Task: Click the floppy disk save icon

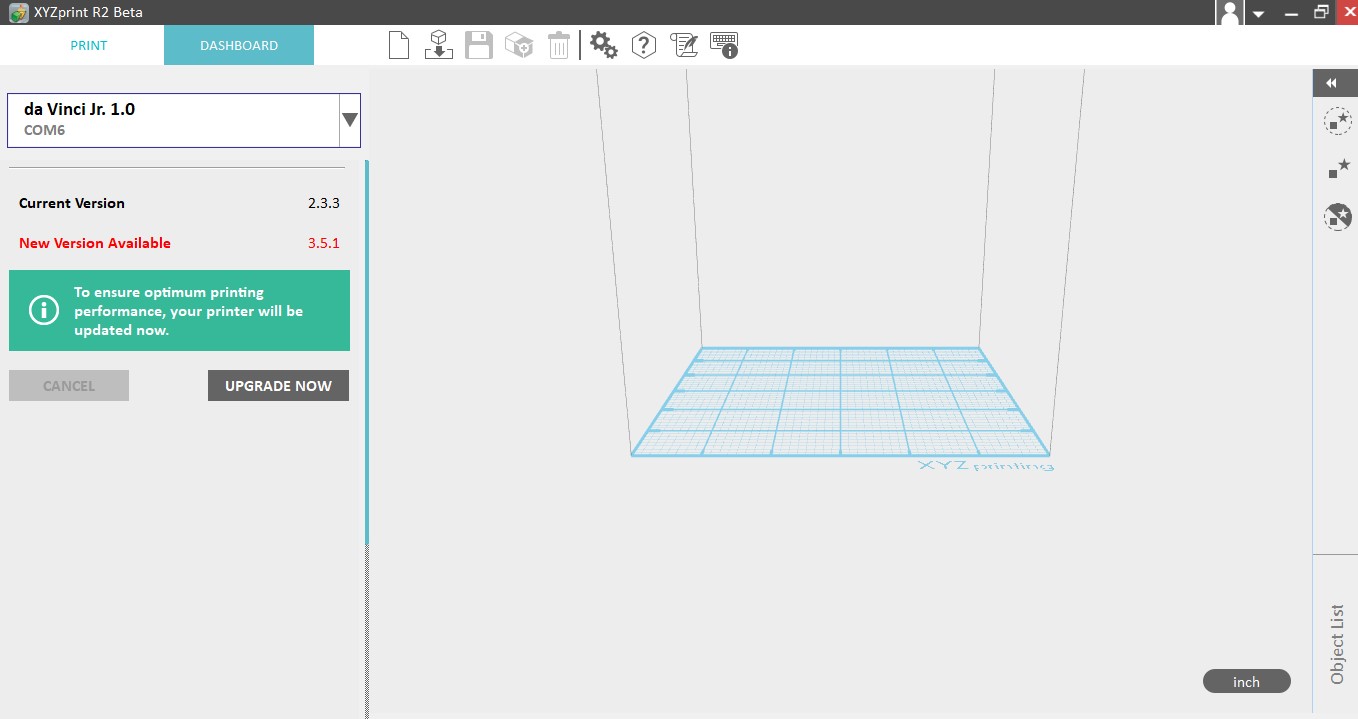Action: 479,45
